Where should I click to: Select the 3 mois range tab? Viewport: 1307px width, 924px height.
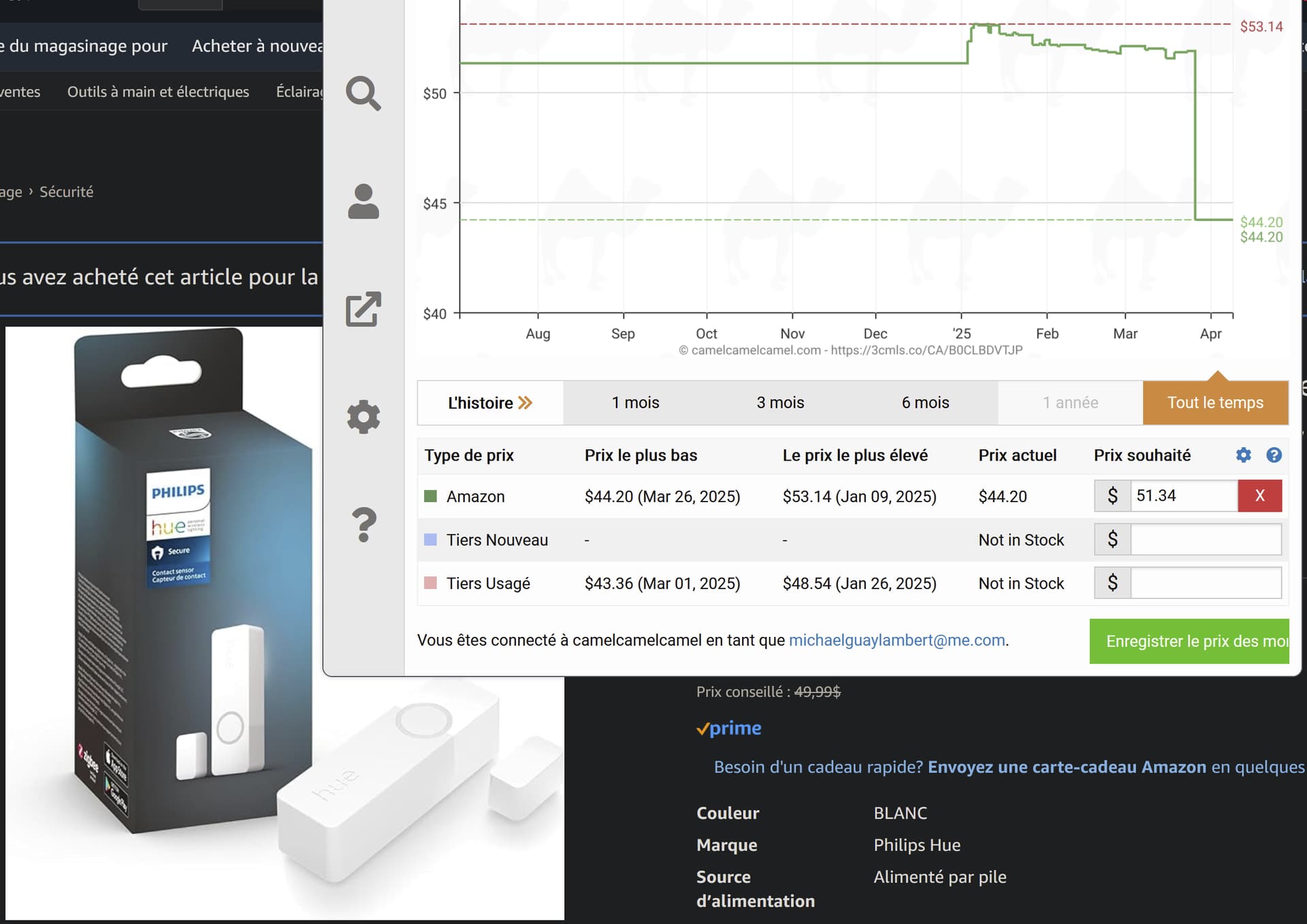point(780,403)
